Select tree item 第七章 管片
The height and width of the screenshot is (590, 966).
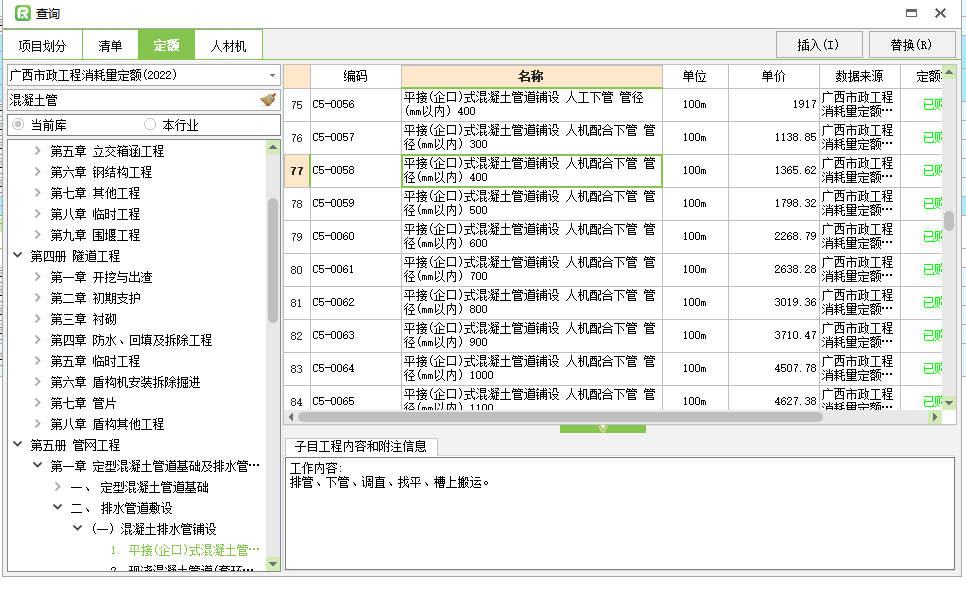pos(83,403)
